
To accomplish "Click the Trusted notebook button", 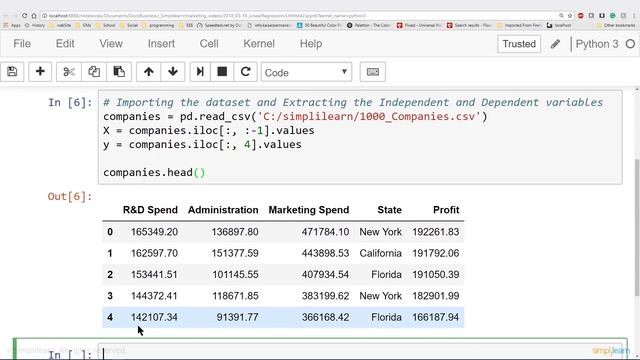I will coord(519,44).
